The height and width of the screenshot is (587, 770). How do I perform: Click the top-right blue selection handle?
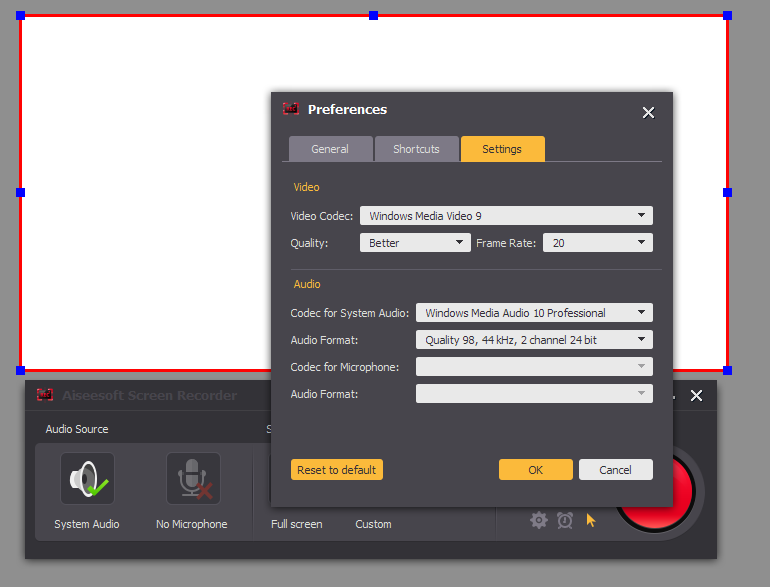pyautogui.click(x=727, y=16)
